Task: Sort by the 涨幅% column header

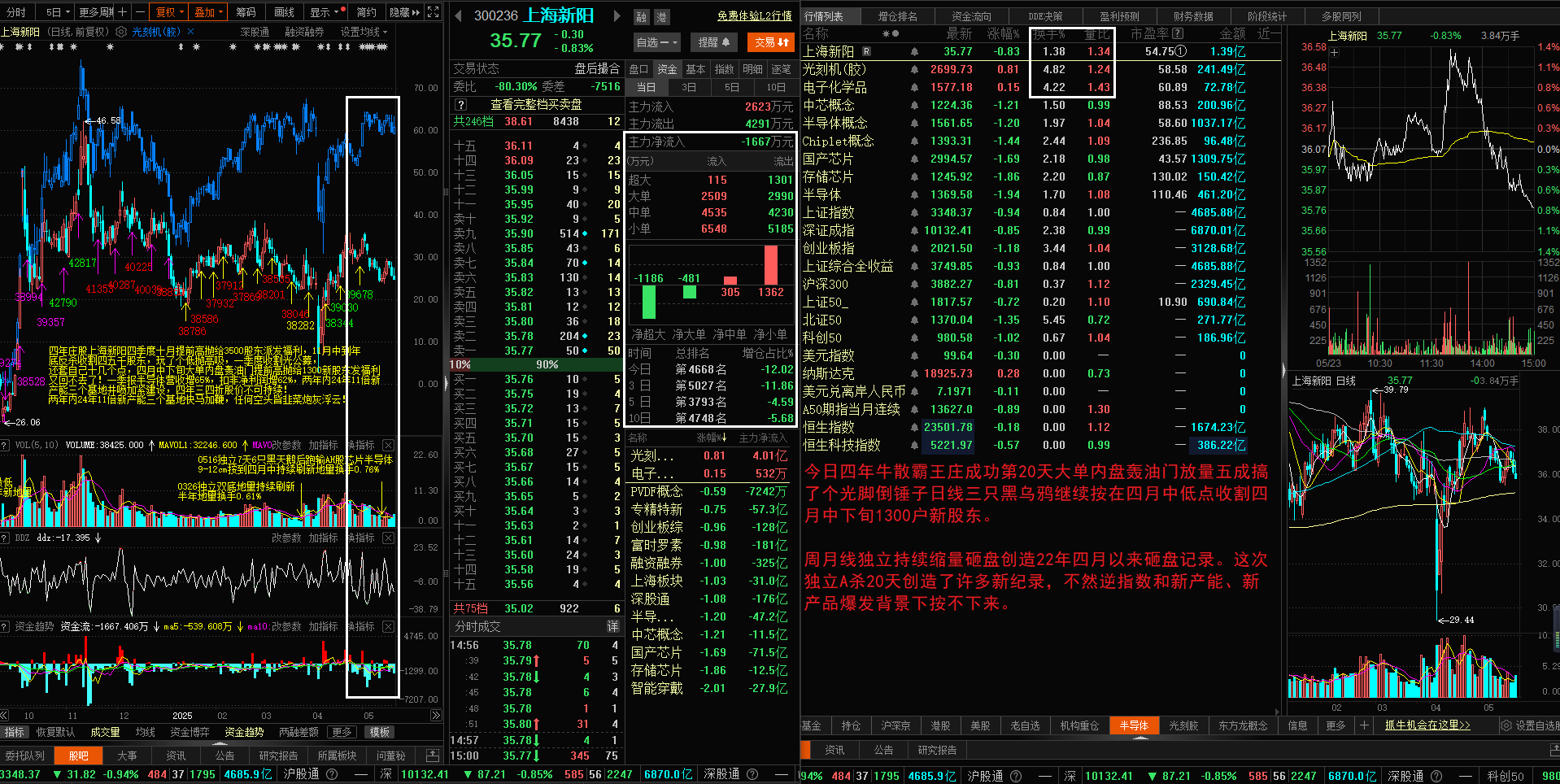Action: coord(1003,33)
